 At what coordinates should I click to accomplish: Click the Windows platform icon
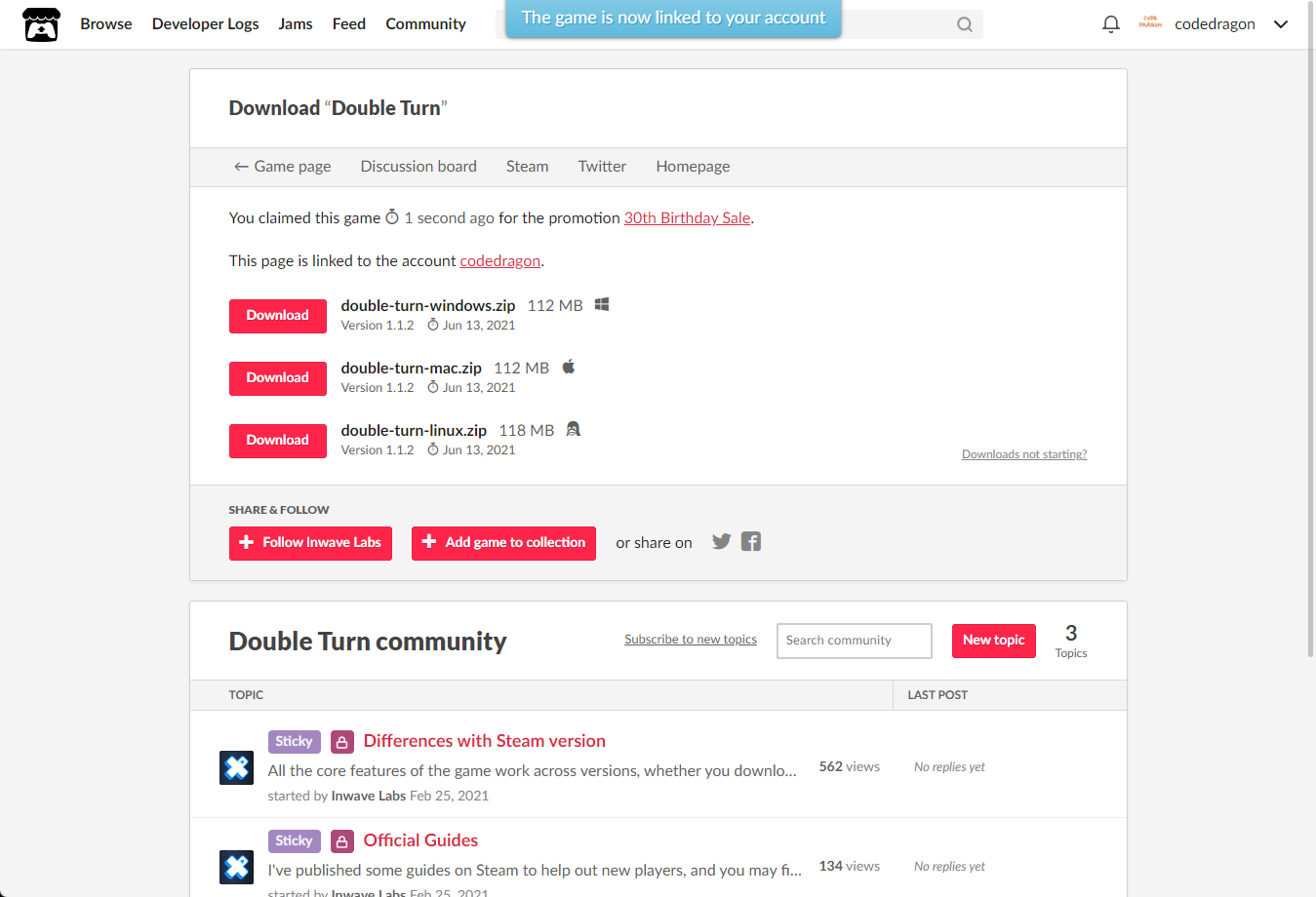point(602,304)
